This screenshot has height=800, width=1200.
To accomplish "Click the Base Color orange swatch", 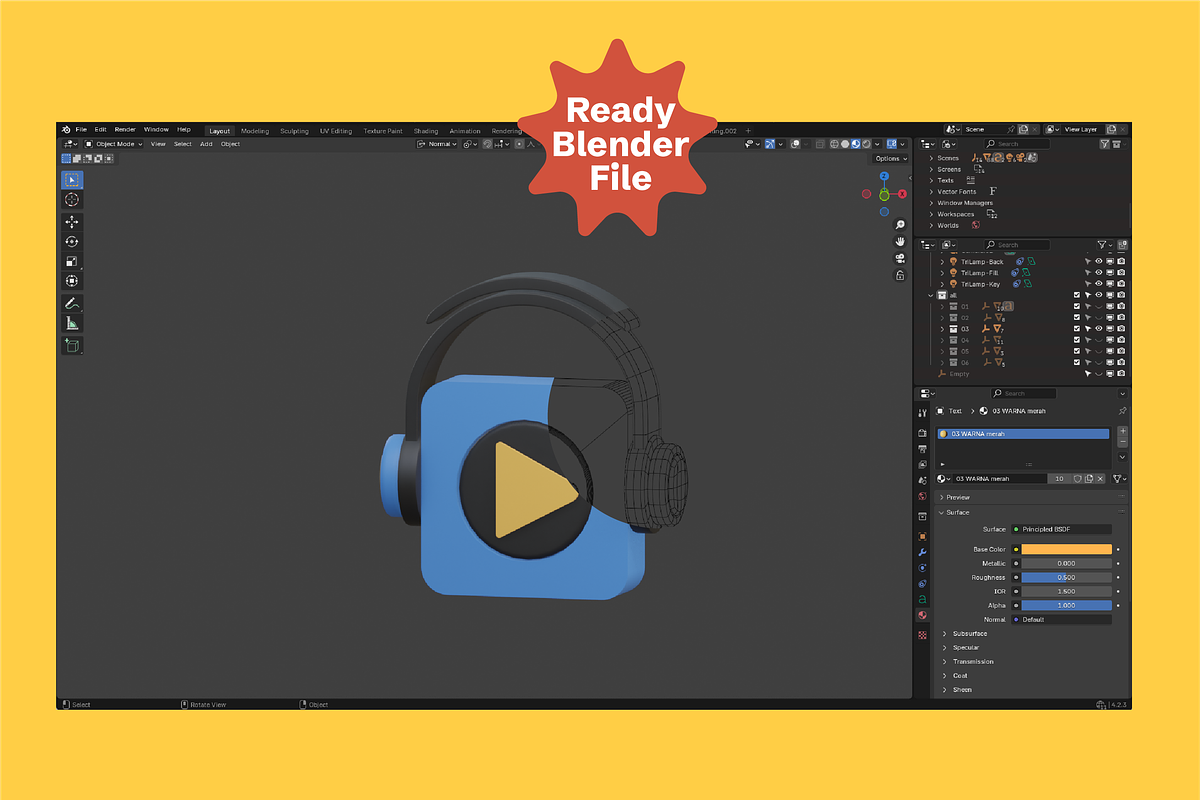I will pyautogui.click(x=1066, y=549).
